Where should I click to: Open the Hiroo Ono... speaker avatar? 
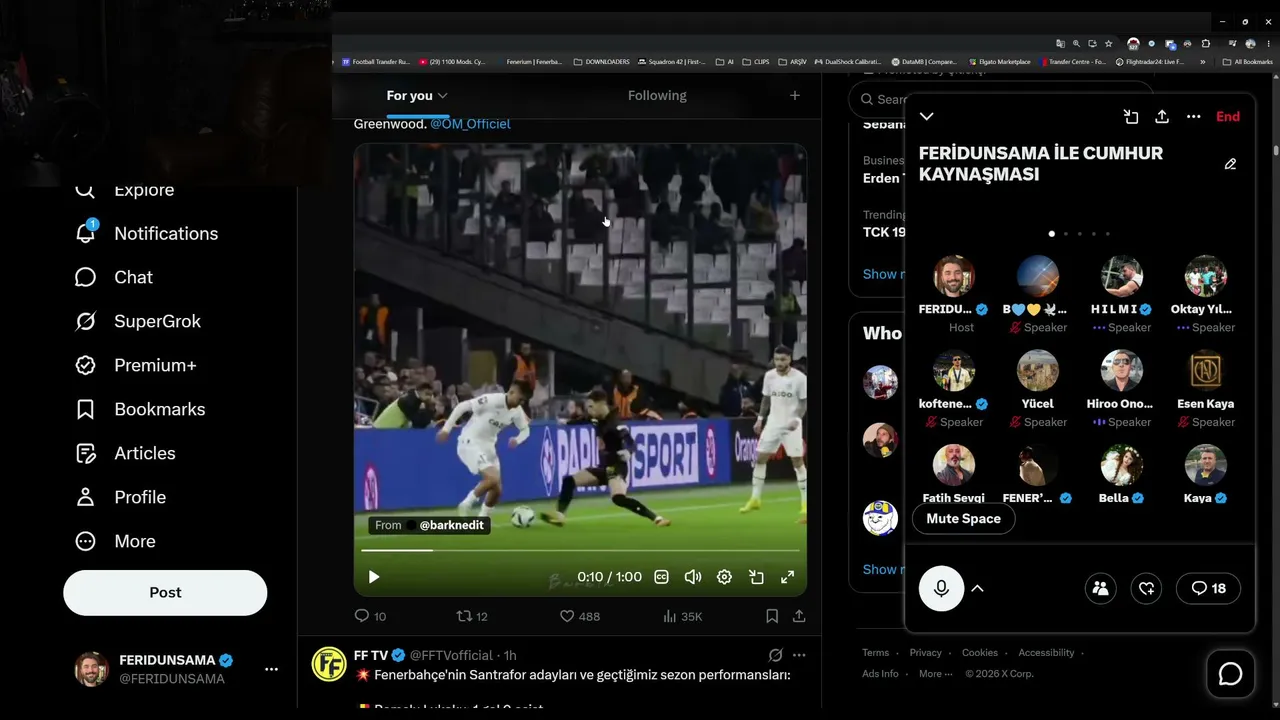click(x=1122, y=370)
